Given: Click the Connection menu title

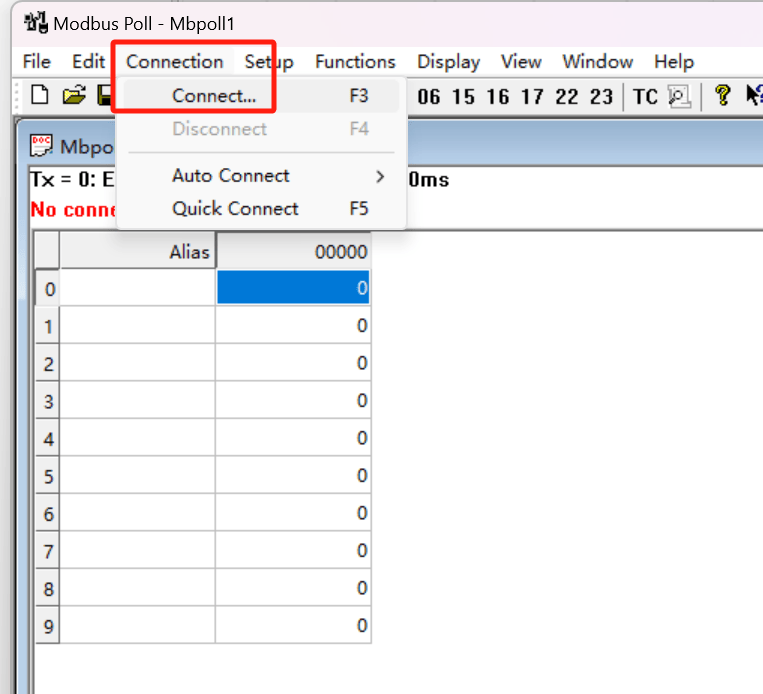Looking at the screenshot, I should (x=175, y=62).
